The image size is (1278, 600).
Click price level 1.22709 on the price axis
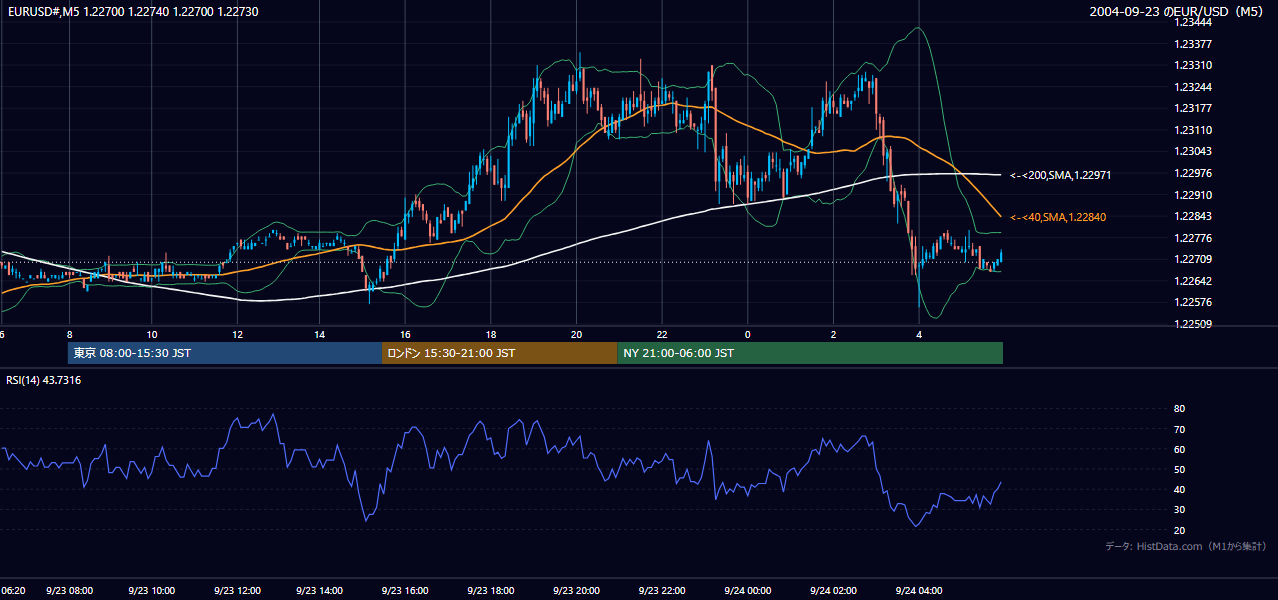click(x=1192, y=259)
